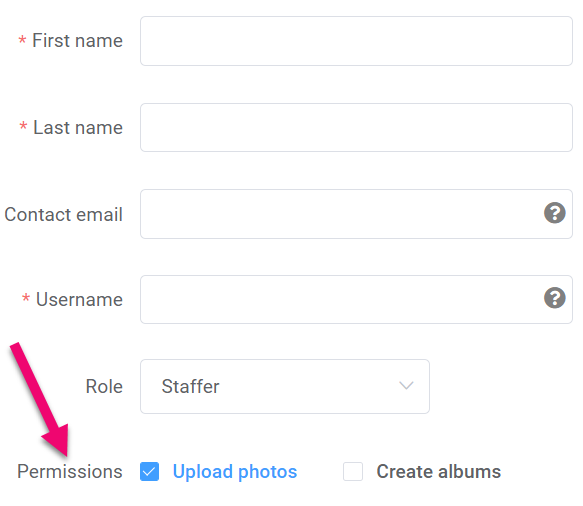Click the First name label
583x506 pixels.
77,41
